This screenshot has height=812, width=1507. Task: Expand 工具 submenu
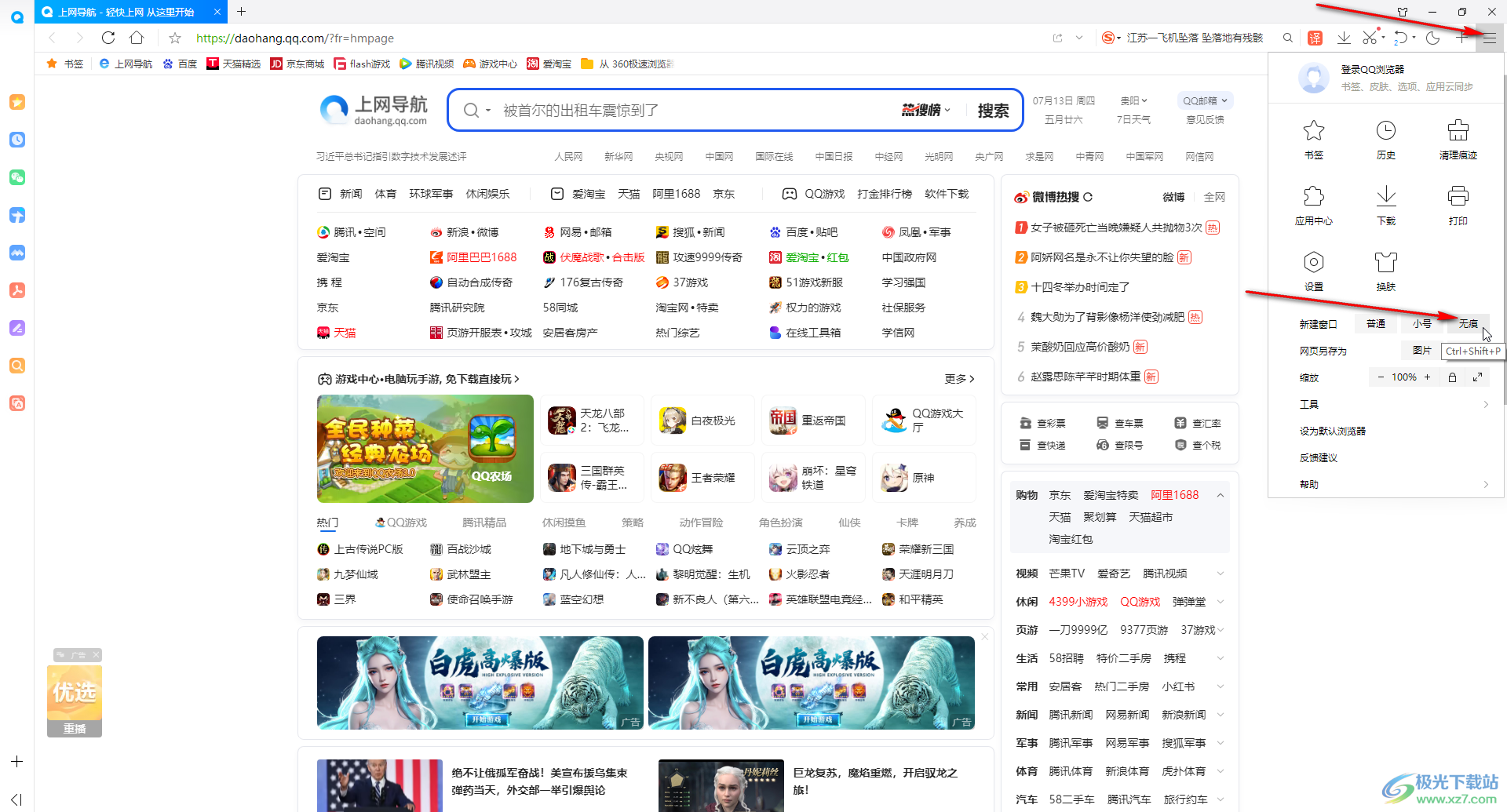[x=1394, y=404]
